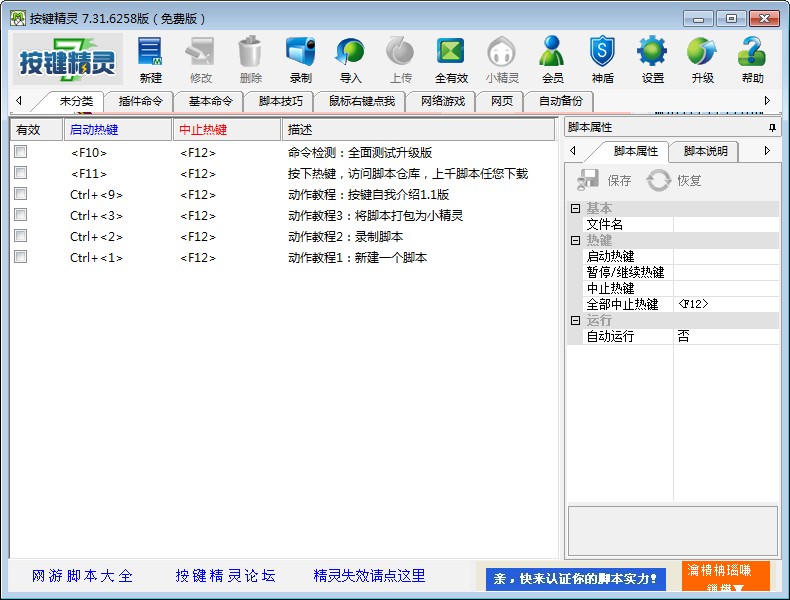Switch to the 插件命令 tab
Image resolution: width=790 pixels, height=600 pixels.
[141, 101]
